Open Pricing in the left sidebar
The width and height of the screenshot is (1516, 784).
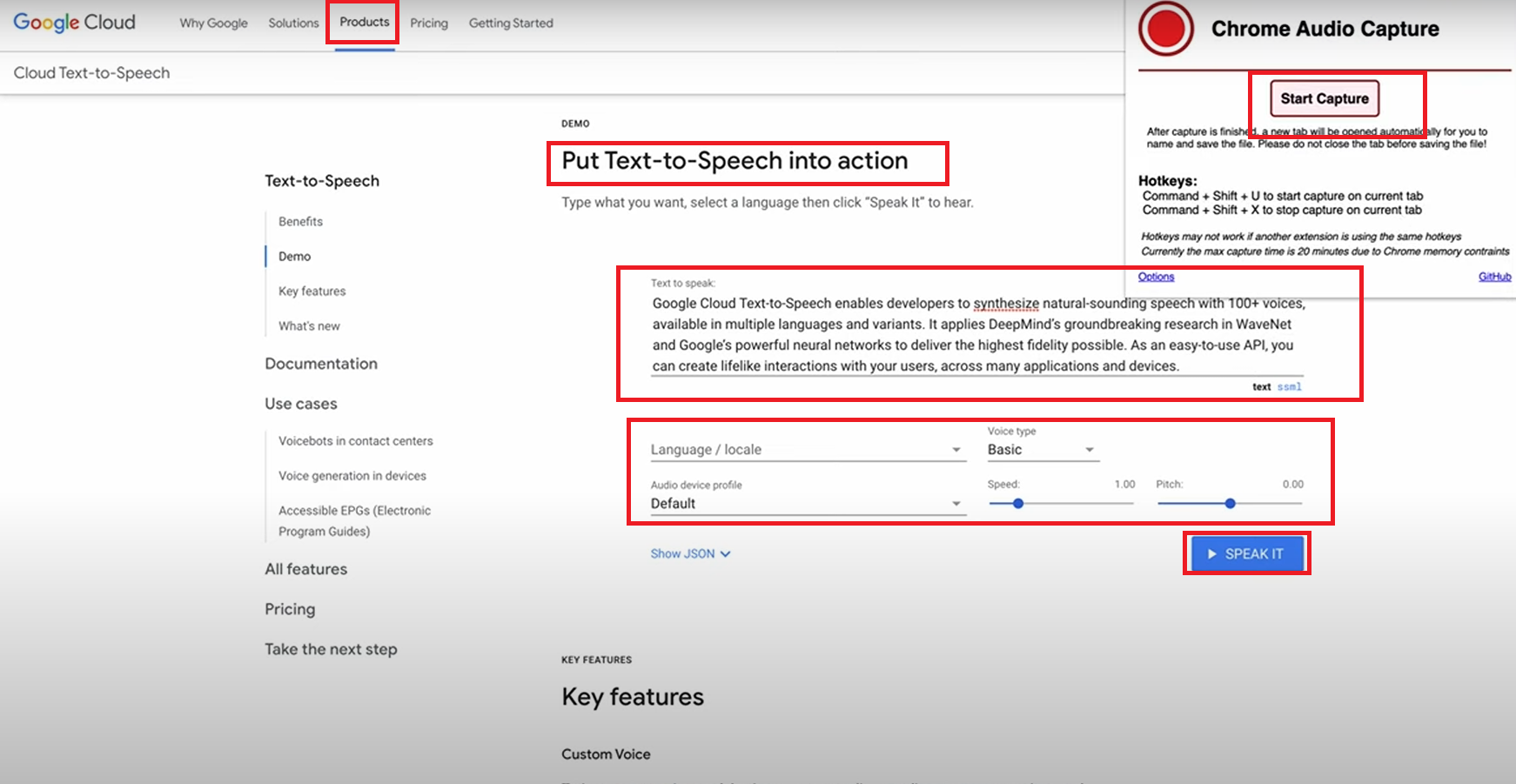coord(290,609)
